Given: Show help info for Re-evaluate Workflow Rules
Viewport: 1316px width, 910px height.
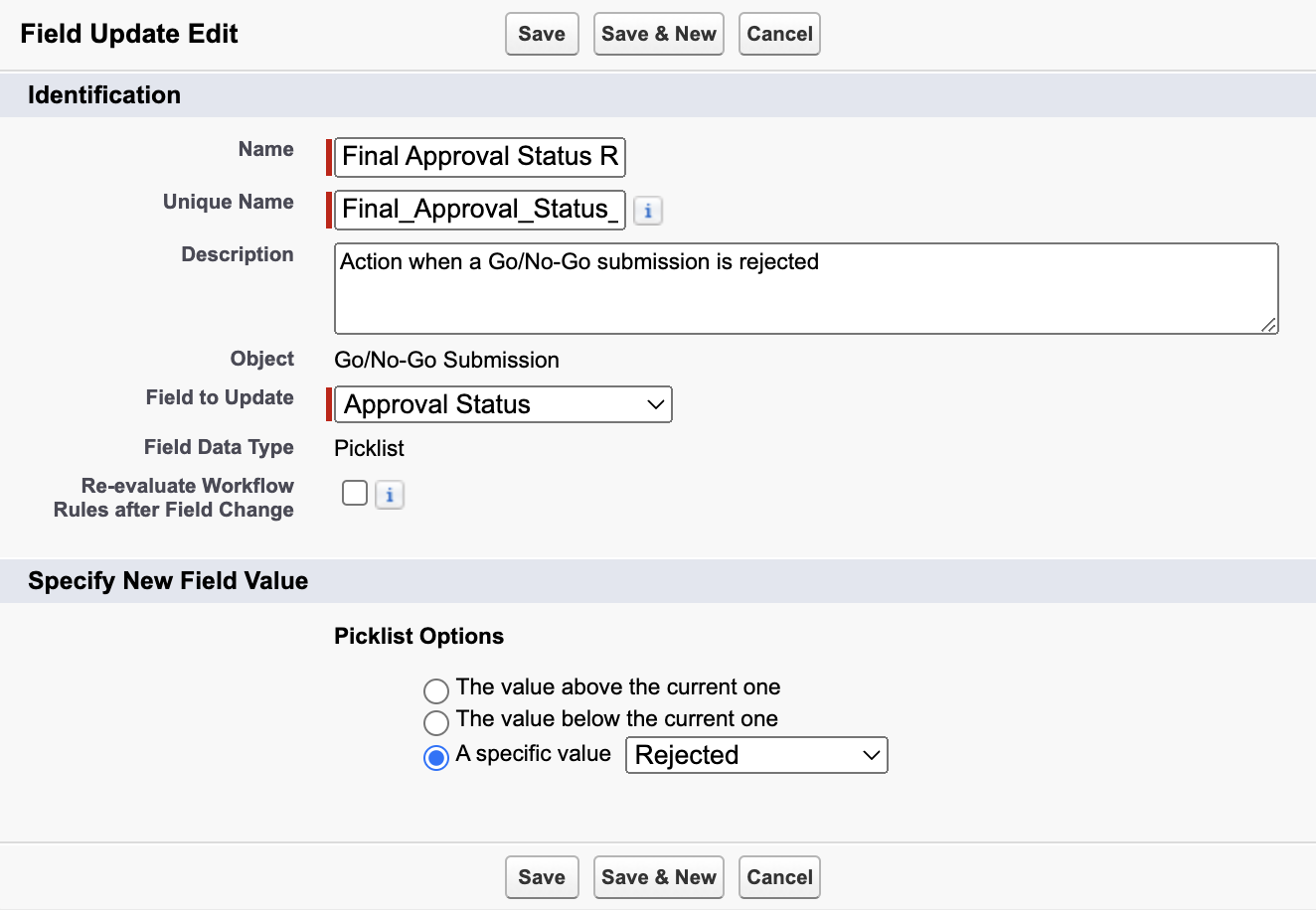Looking at the screenshot, I should 389,494.
